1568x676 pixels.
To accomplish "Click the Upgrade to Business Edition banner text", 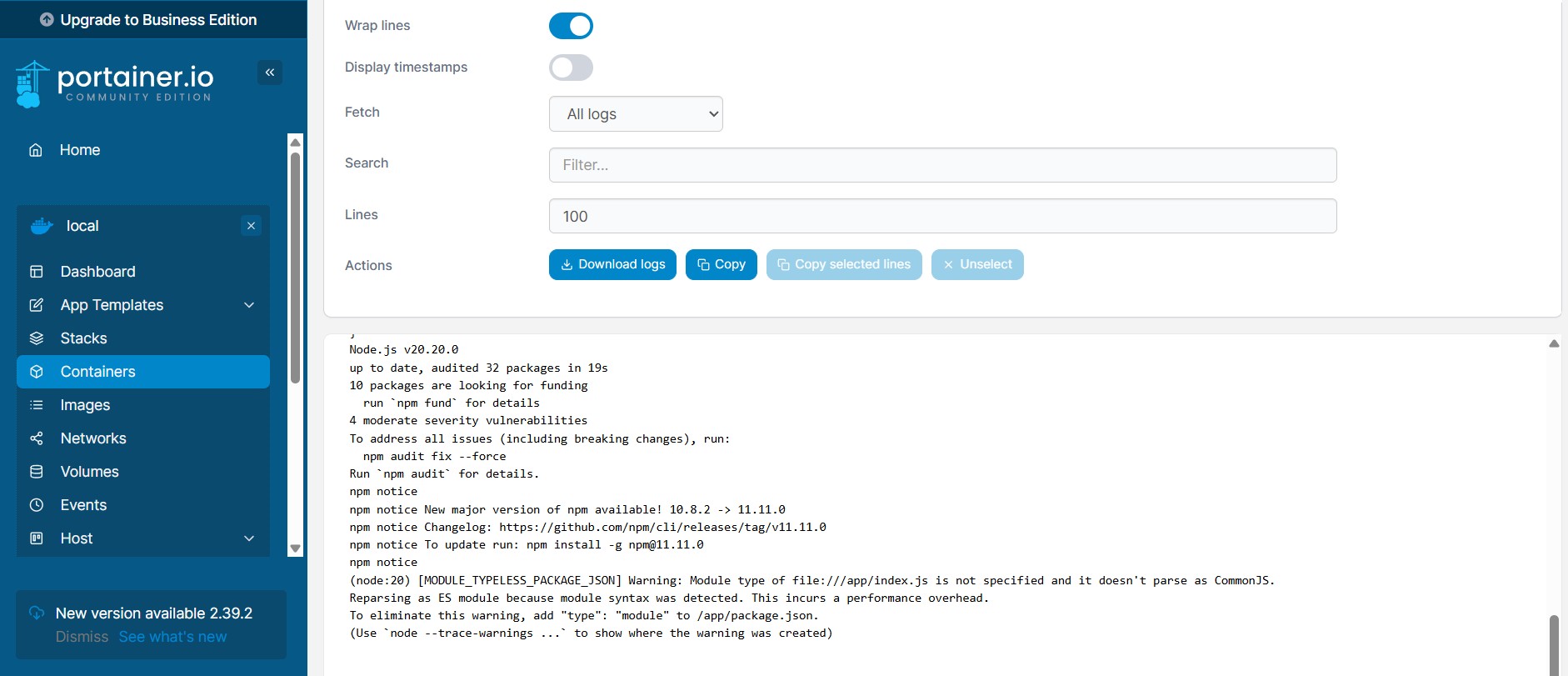I will pos(158,20).
